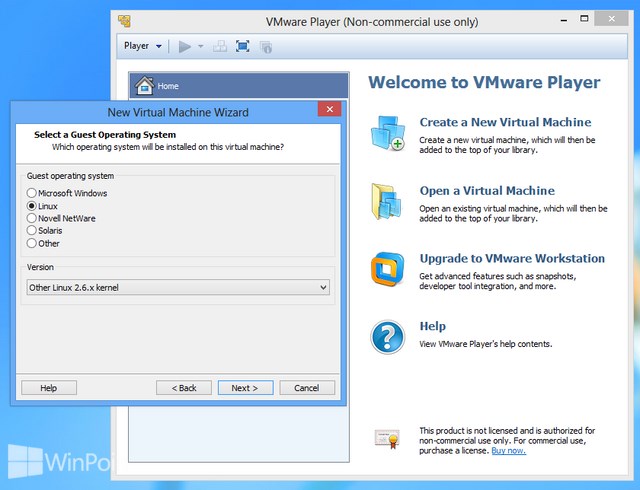Click the Unity mode toolbar icon
The image size is (640, 490).
click(266, 47)
